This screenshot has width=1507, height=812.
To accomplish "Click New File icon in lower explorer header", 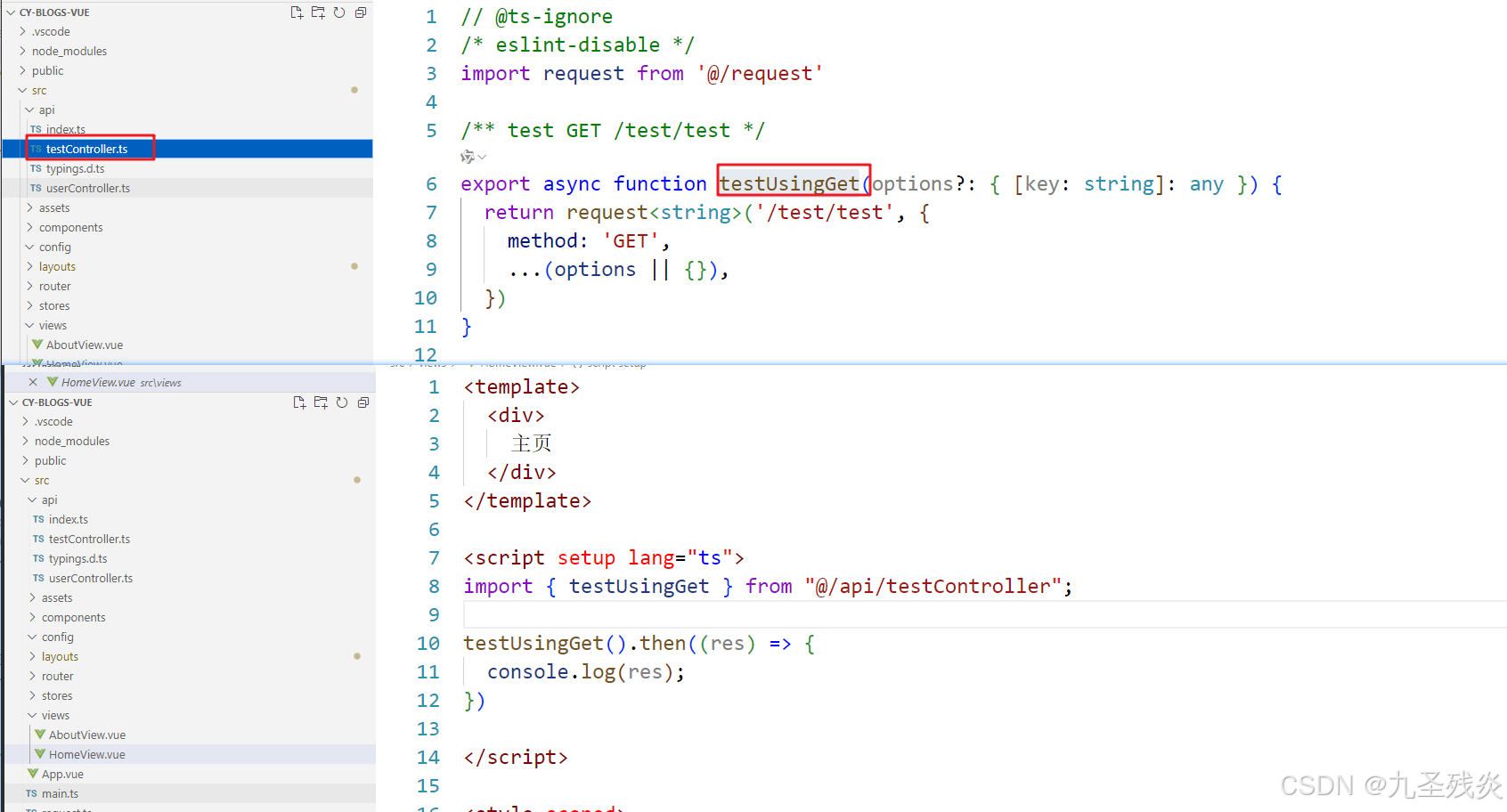I will pyautogui.click(x=299, y=402).
